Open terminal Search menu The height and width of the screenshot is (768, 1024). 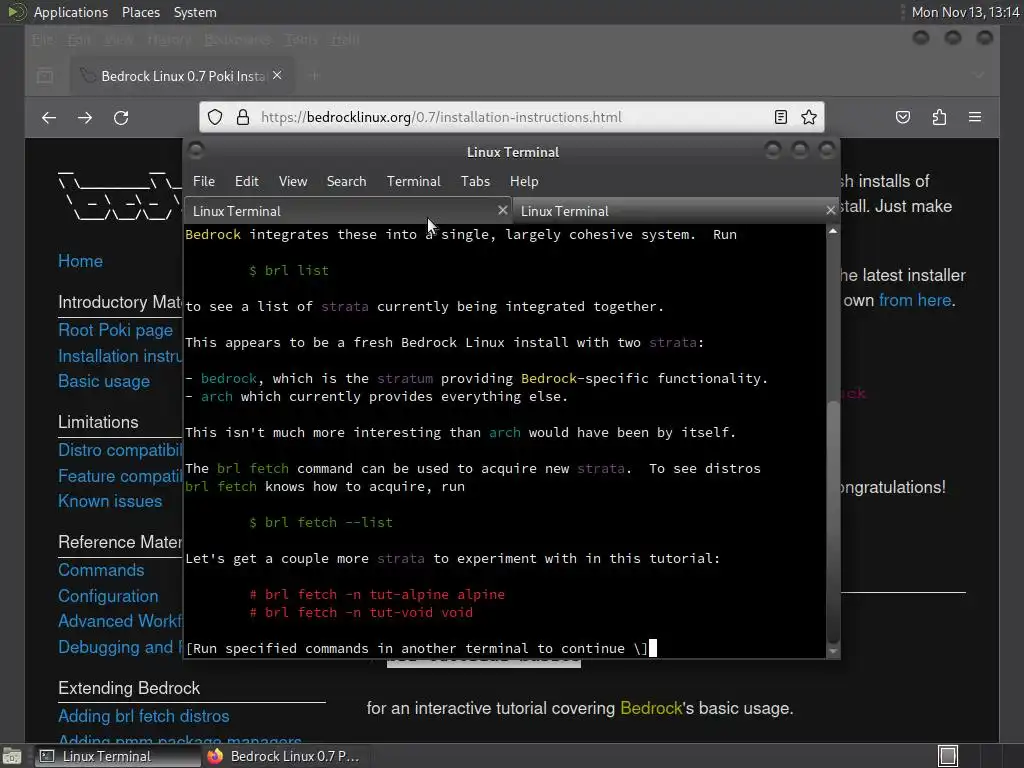(346, 182)
